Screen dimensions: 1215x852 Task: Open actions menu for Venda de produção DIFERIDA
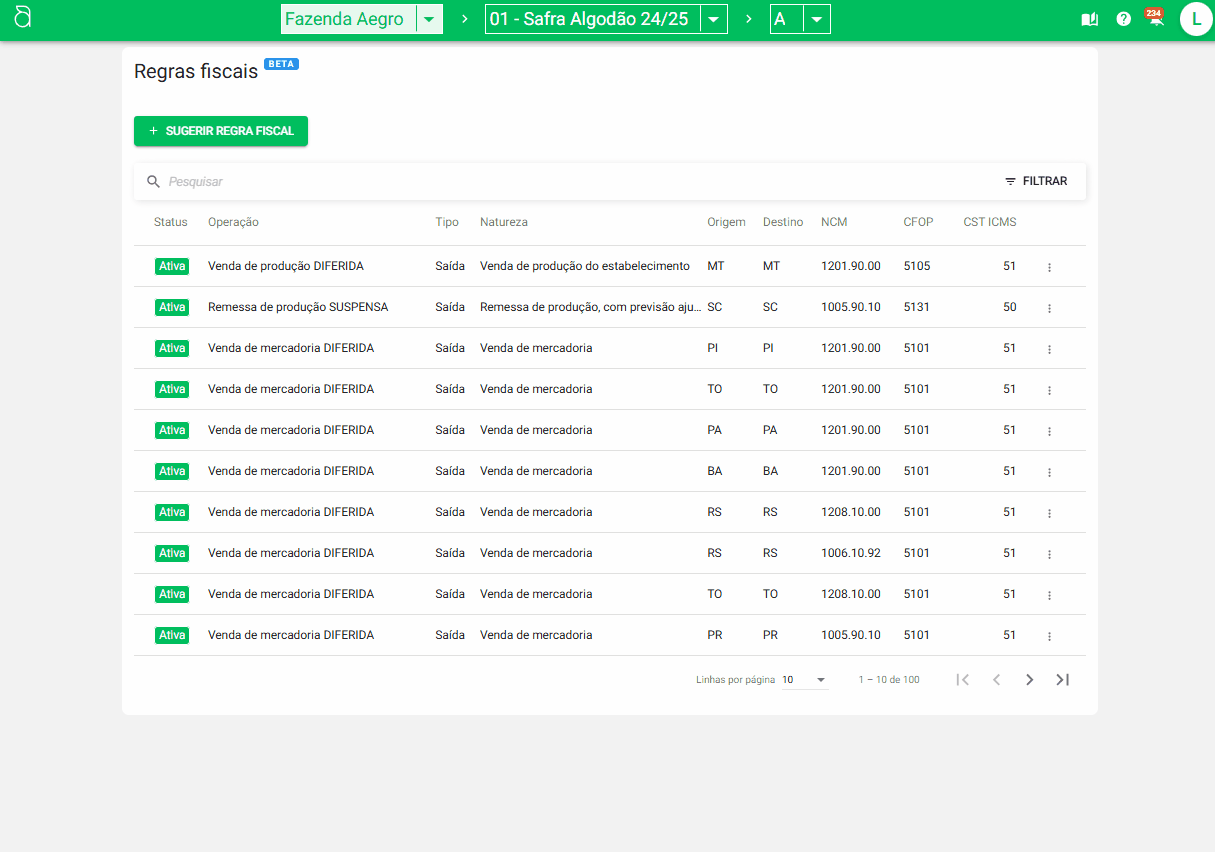[1049, 267]
